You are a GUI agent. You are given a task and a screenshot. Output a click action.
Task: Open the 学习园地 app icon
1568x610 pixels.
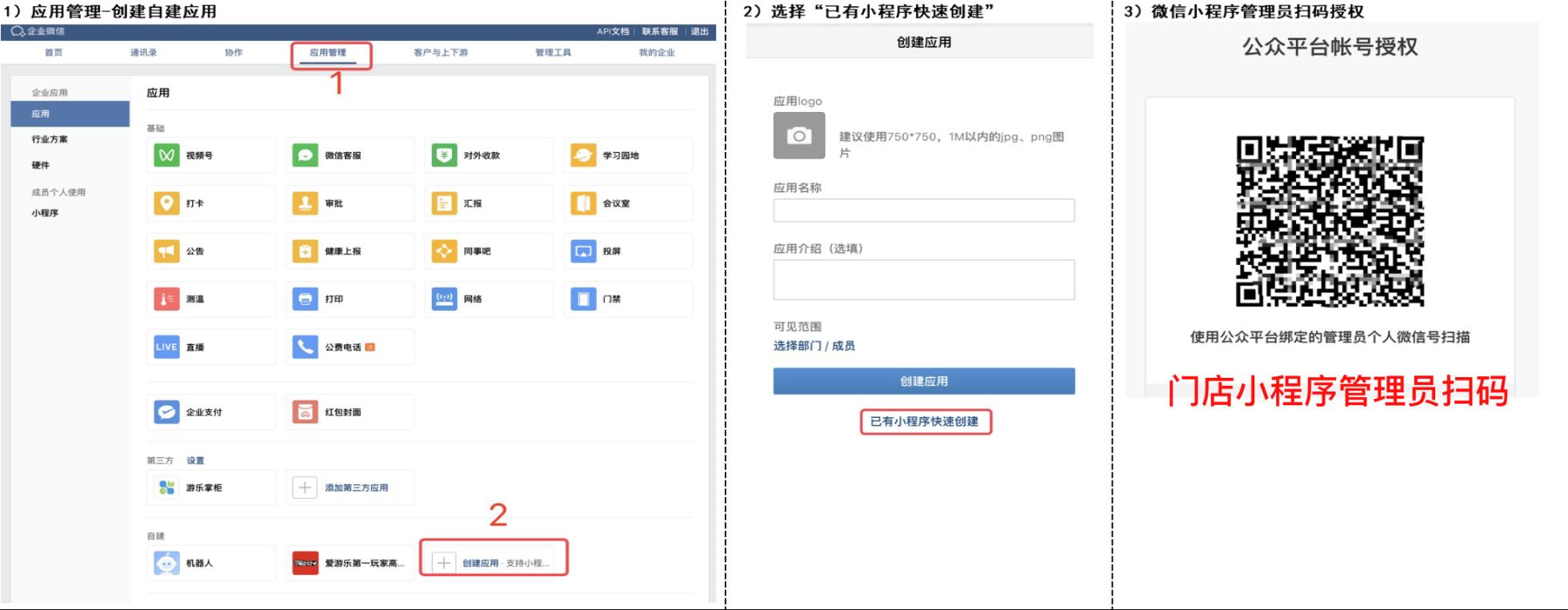pyautogui.click(x=583, y=155)
